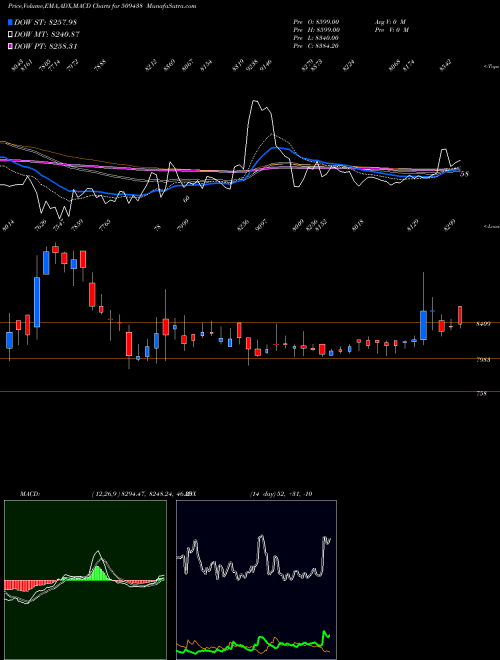Click the Pre H: 8399.00 value
500x660 pixels.
[317, 30]
